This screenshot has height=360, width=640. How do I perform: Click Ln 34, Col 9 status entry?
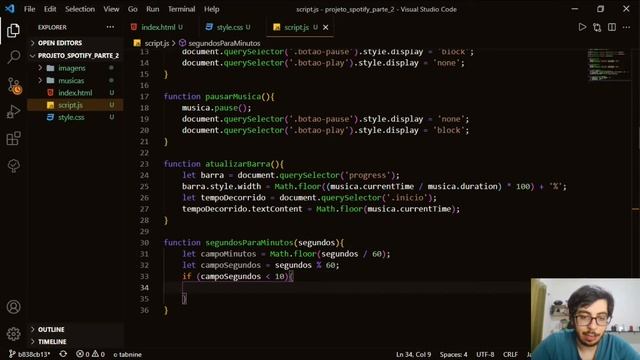[413, 354]
